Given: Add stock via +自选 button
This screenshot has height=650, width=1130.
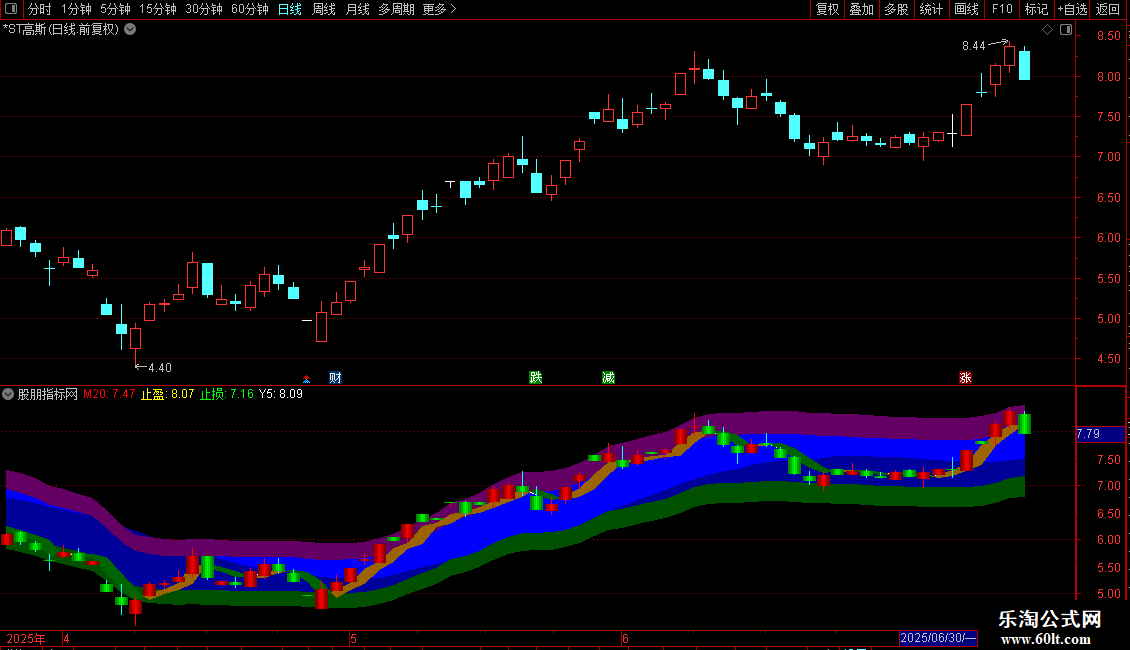Looking at the screenshot, I should click(x=1072, y=9).
